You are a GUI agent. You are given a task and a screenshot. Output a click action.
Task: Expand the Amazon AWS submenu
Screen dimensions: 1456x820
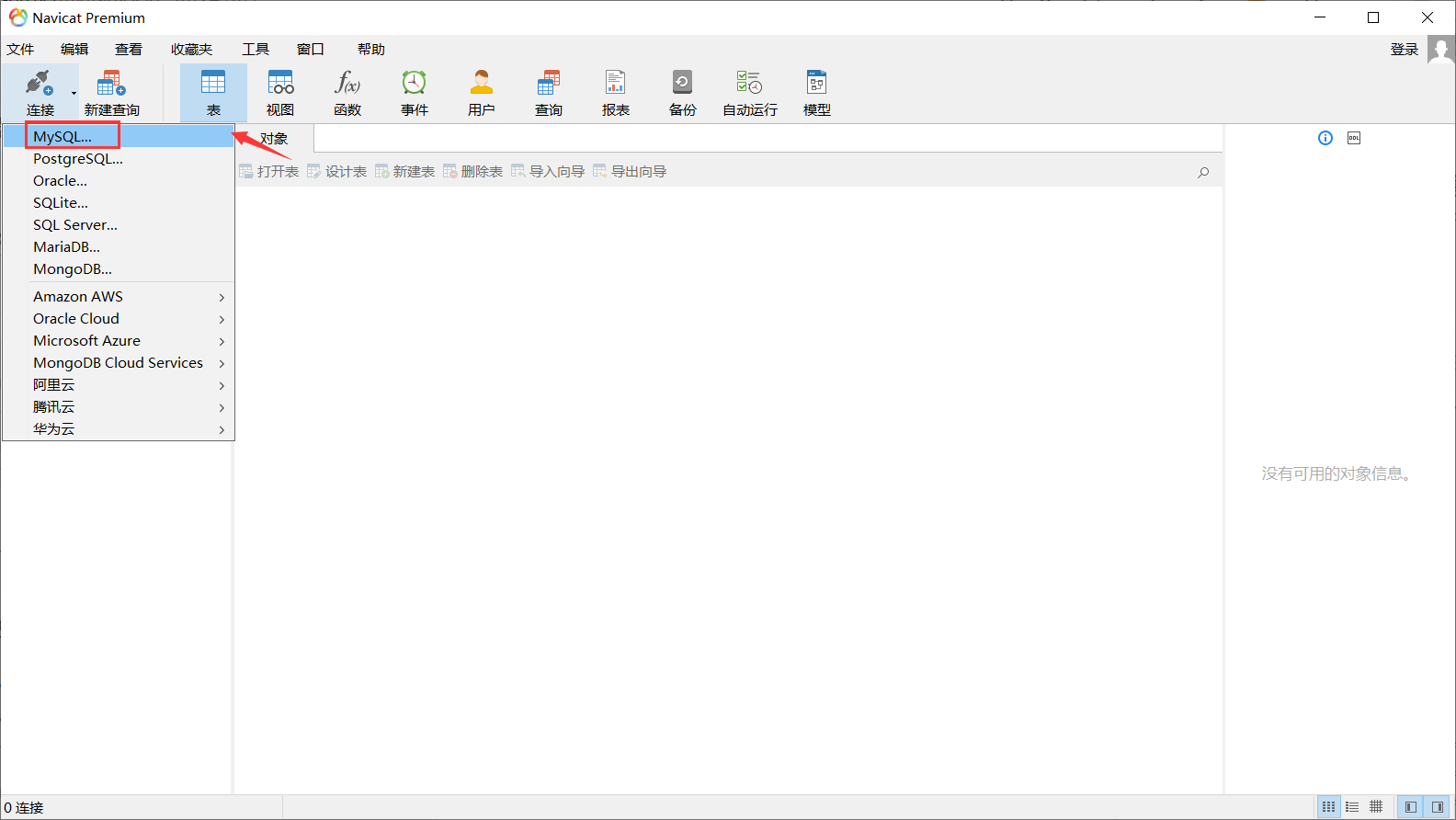coord(119,296)
